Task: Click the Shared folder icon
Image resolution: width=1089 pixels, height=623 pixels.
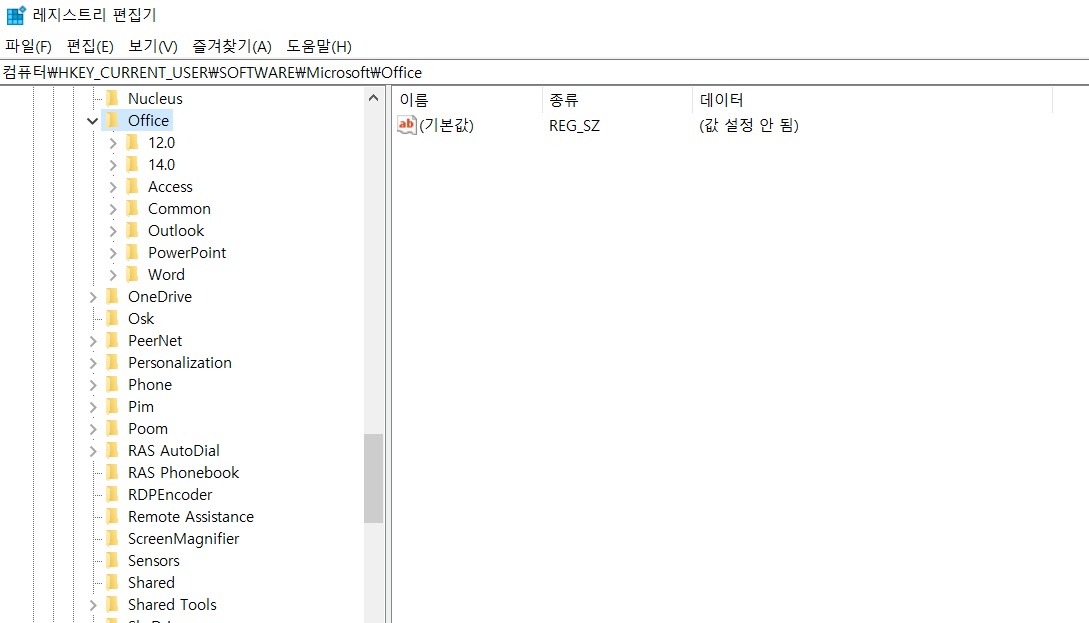Action: click(113, 582)
